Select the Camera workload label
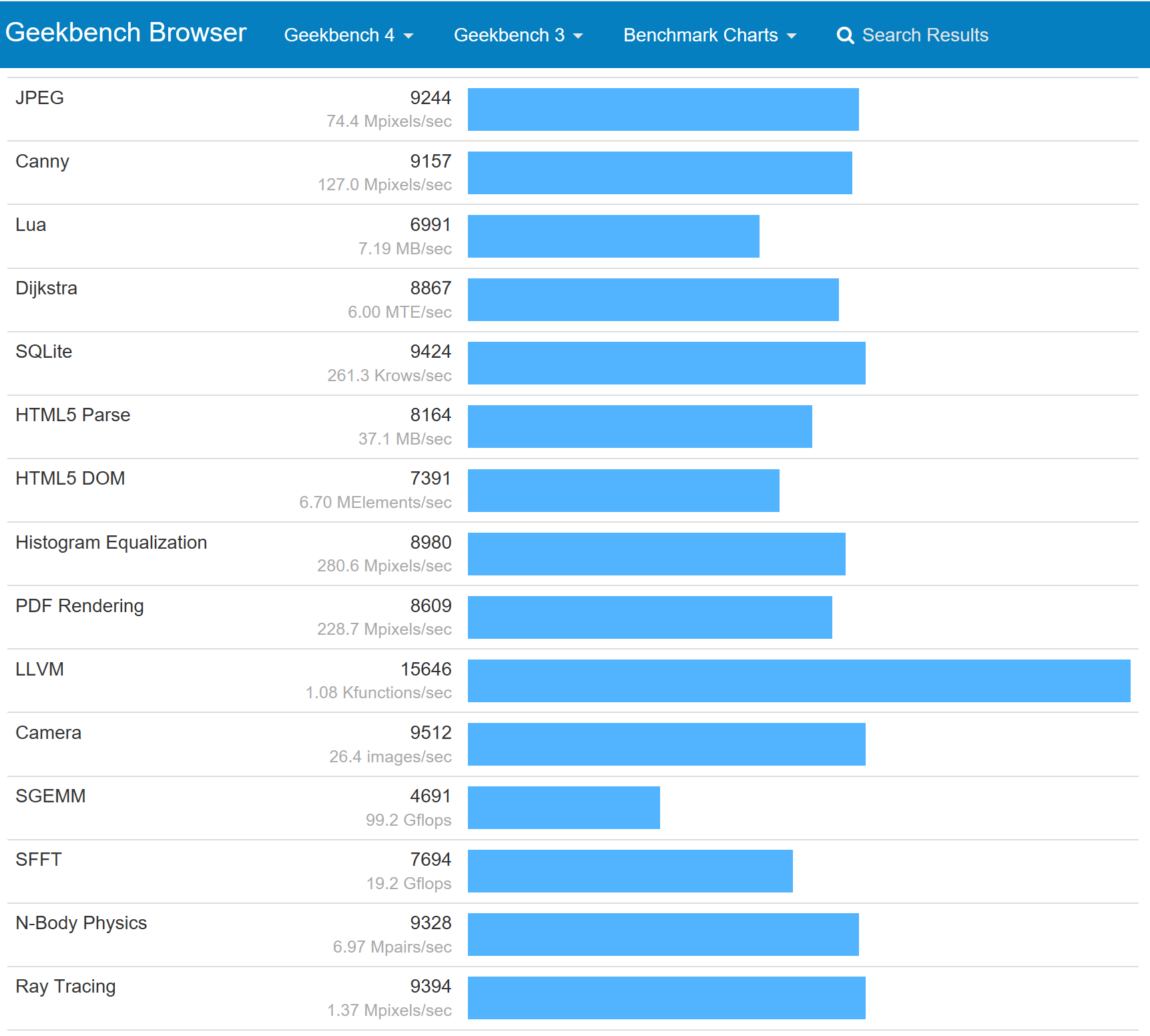The height and width of the screenshot is (1036, 1150). click(x=48, y=732)
